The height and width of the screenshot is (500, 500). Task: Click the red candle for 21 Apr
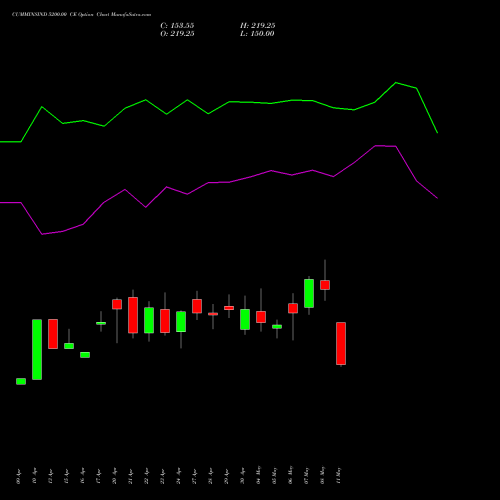(133, 315)
